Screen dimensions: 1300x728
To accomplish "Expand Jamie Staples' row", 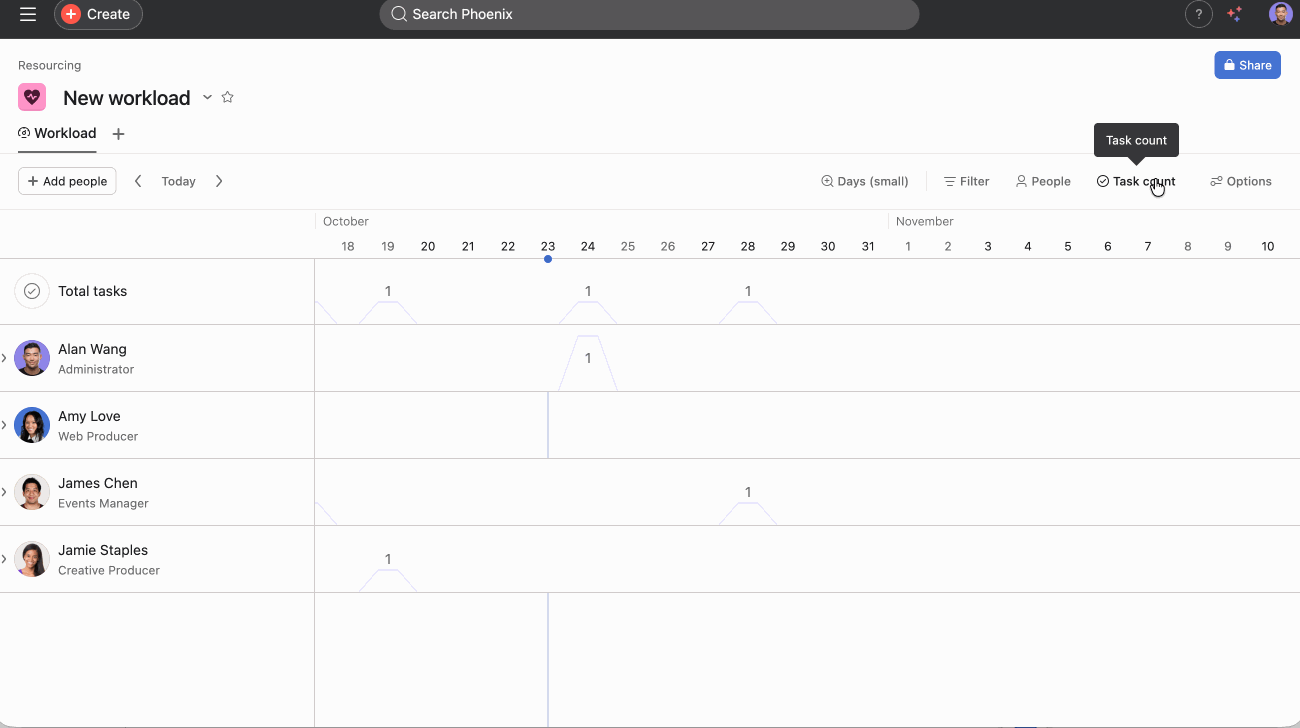I will [x=5, y=559].
